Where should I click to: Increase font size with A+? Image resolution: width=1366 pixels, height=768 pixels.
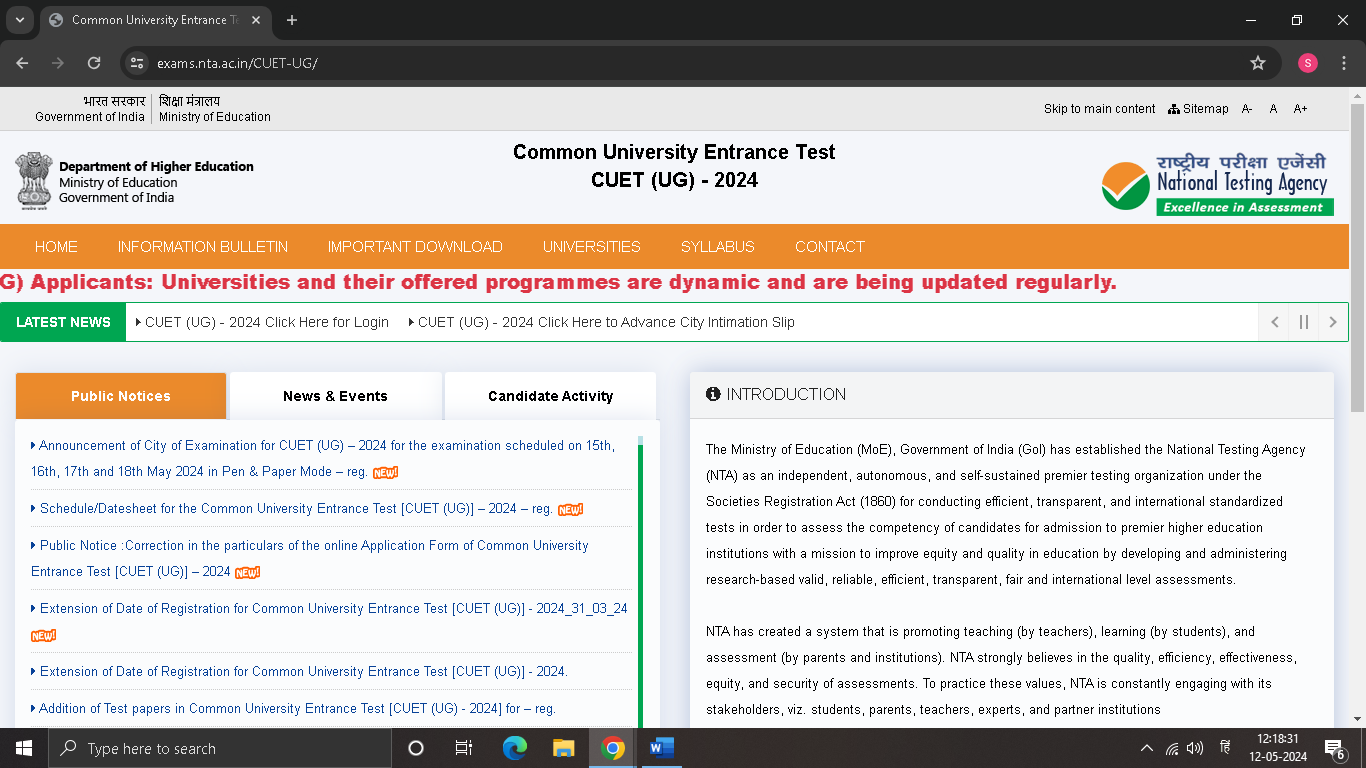tap(1300, 109)
